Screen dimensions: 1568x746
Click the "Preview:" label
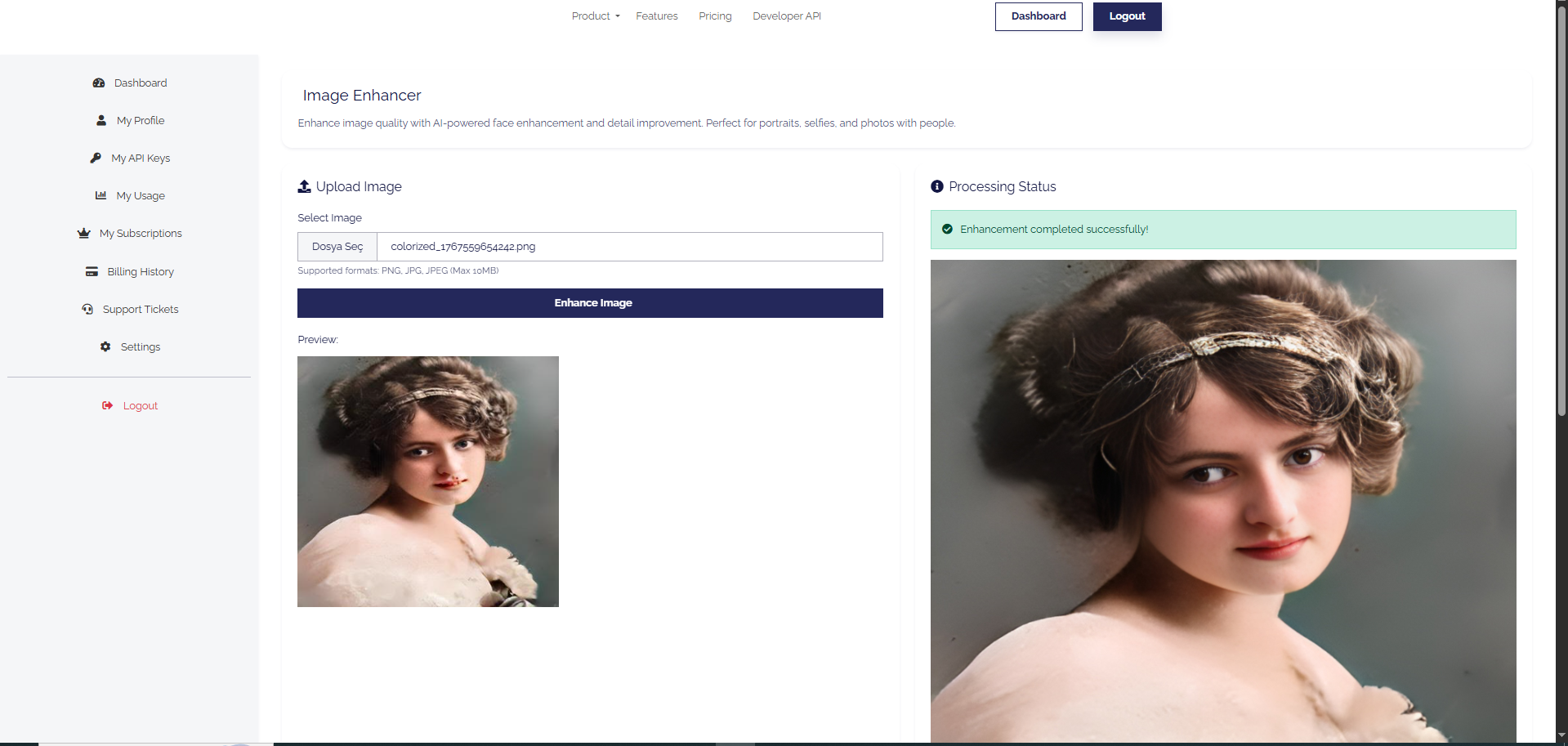click(318, 340)
